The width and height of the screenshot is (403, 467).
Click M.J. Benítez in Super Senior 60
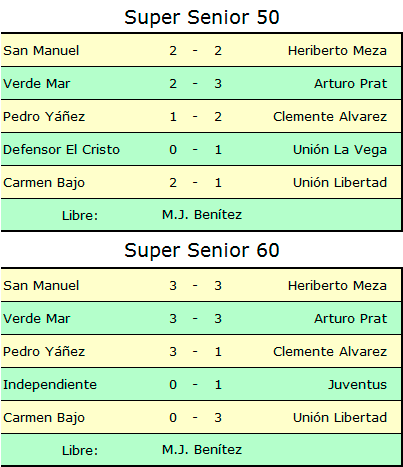tap(202, 450)
